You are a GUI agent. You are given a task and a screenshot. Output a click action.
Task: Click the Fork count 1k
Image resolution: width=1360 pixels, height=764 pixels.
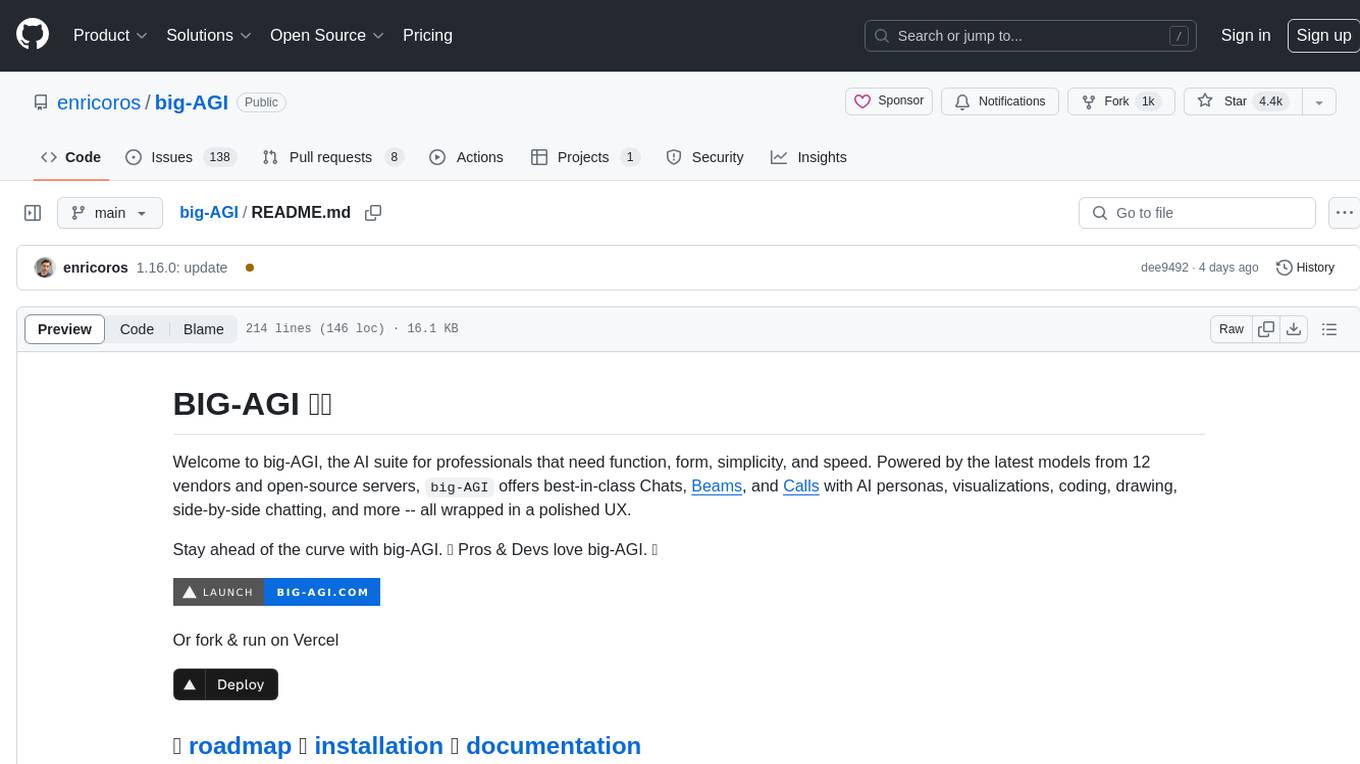point(1148,101)
